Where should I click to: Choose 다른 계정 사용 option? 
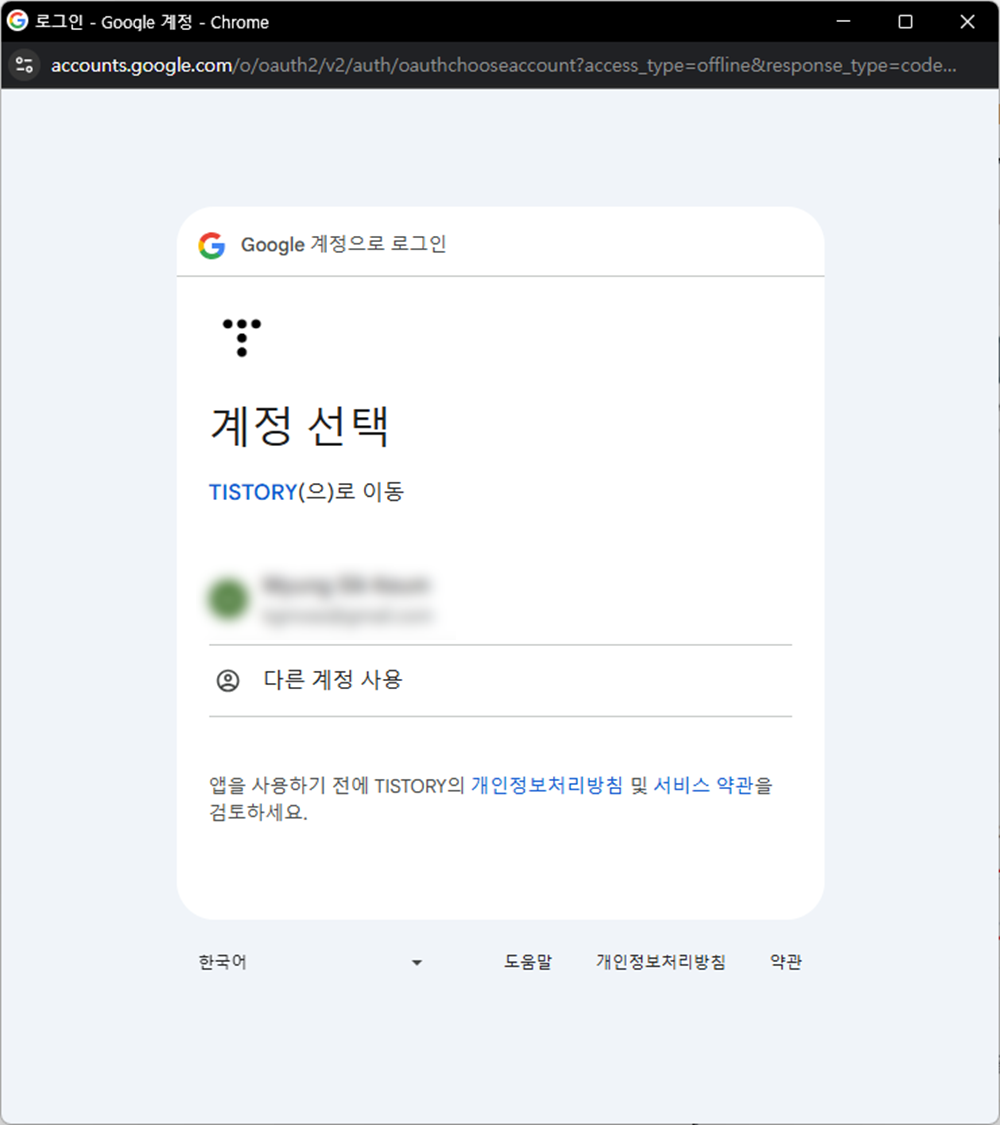(500, 680)
